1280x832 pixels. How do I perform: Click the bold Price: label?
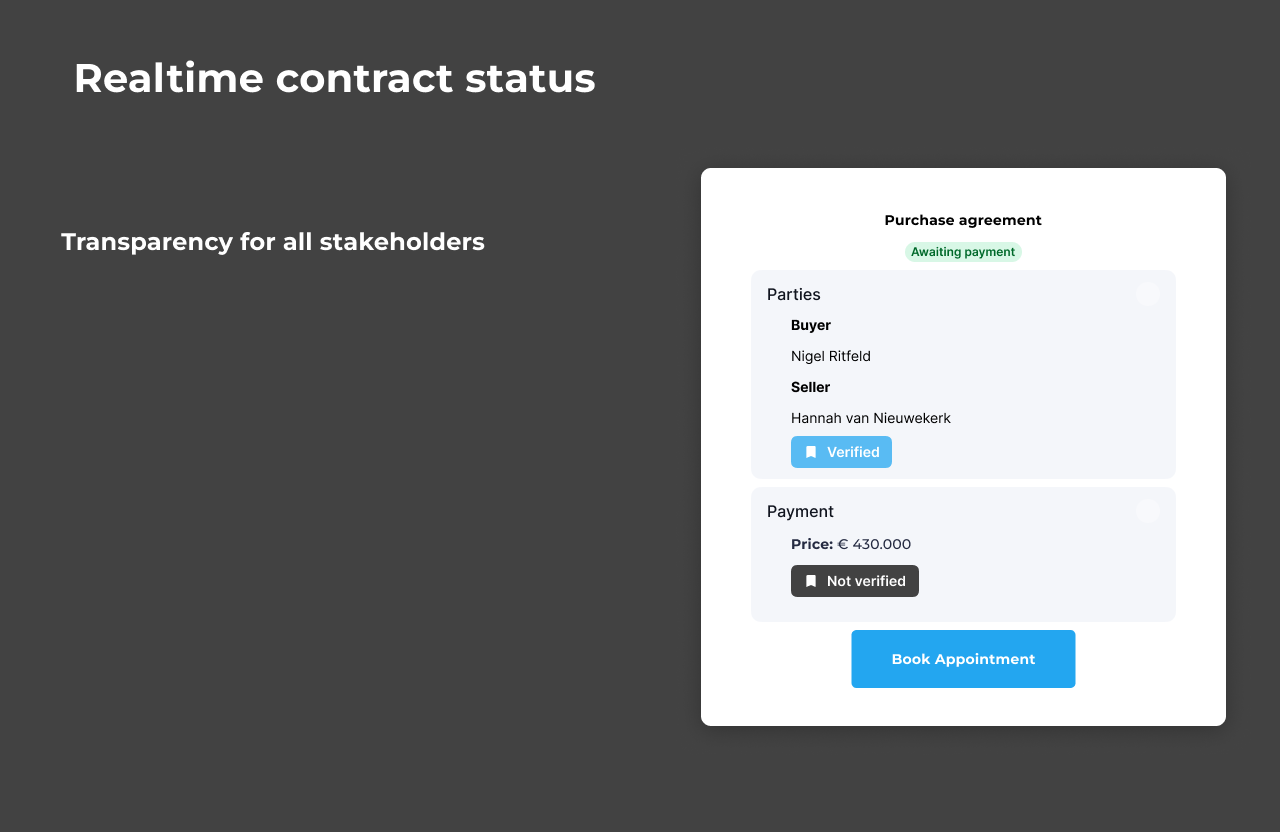(812, 544)
